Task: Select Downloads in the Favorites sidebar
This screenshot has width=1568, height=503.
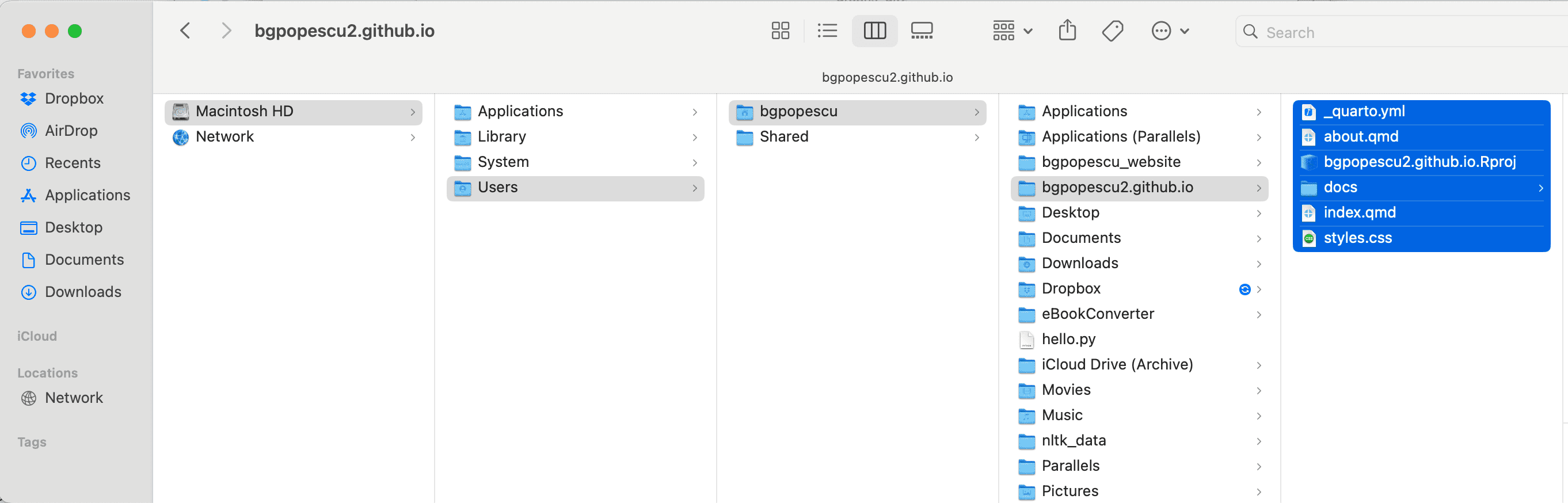Action: point(83,292)
